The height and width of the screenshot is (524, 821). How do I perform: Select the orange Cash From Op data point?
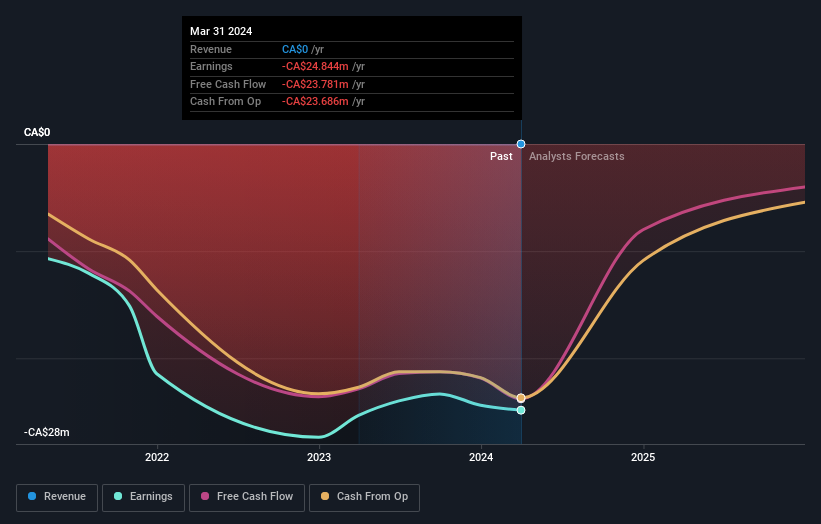[521, 398]
